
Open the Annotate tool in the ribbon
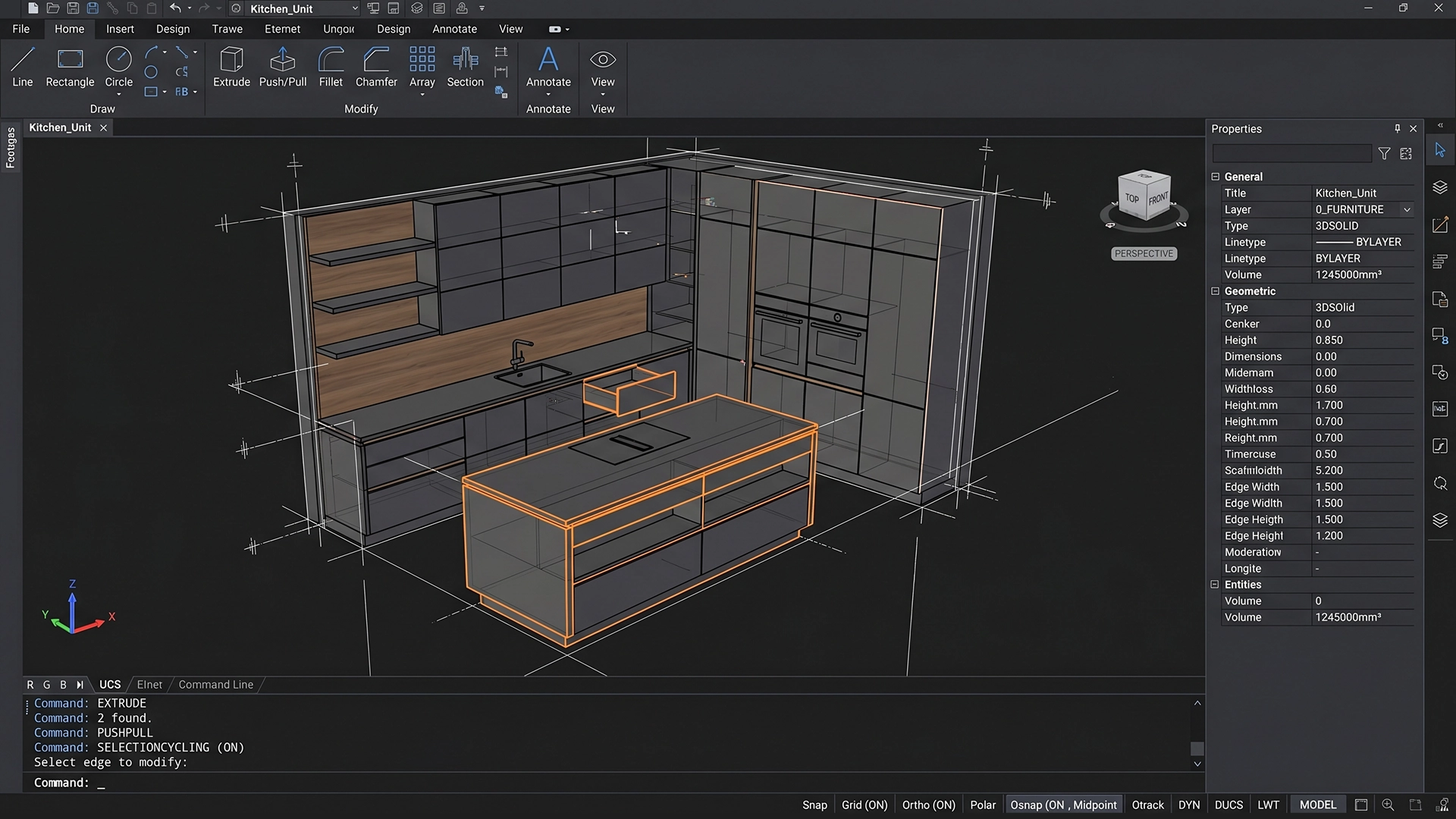[x=548, y=68]
